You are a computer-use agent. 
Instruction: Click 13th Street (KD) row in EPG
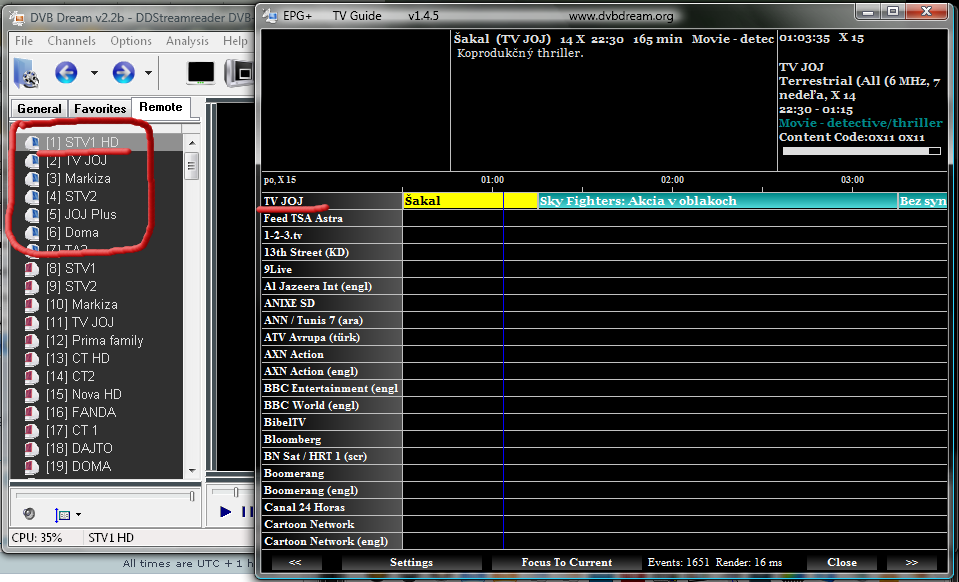[331, 252]
